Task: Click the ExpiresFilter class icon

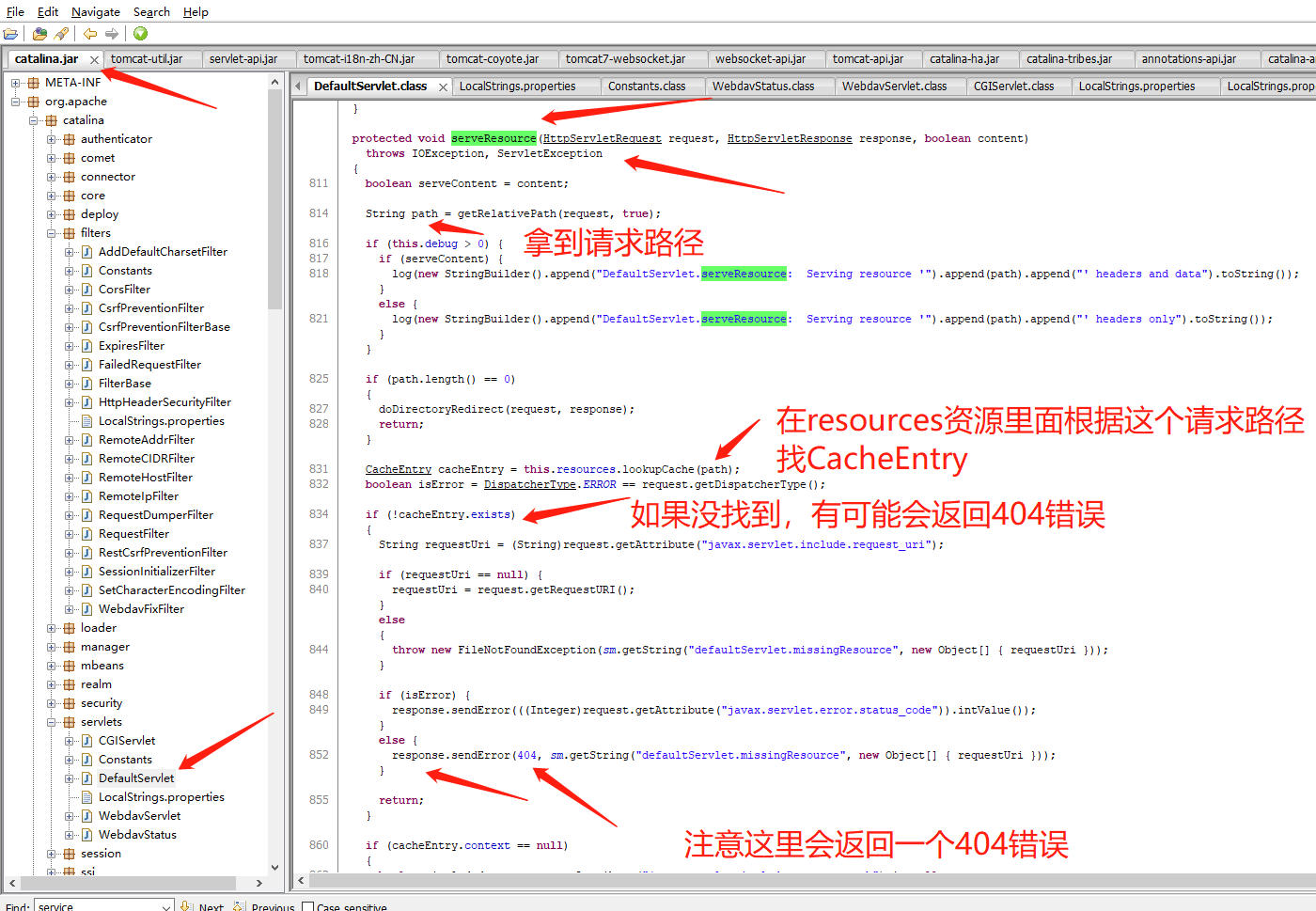Action: click(x=86, y=346)
